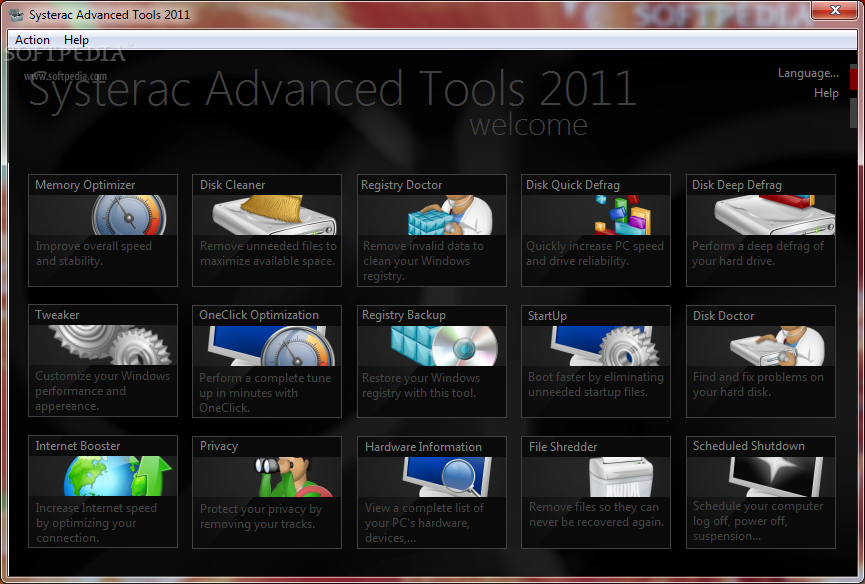
Task: Select the Privacy title
Action: coord(219,446)
